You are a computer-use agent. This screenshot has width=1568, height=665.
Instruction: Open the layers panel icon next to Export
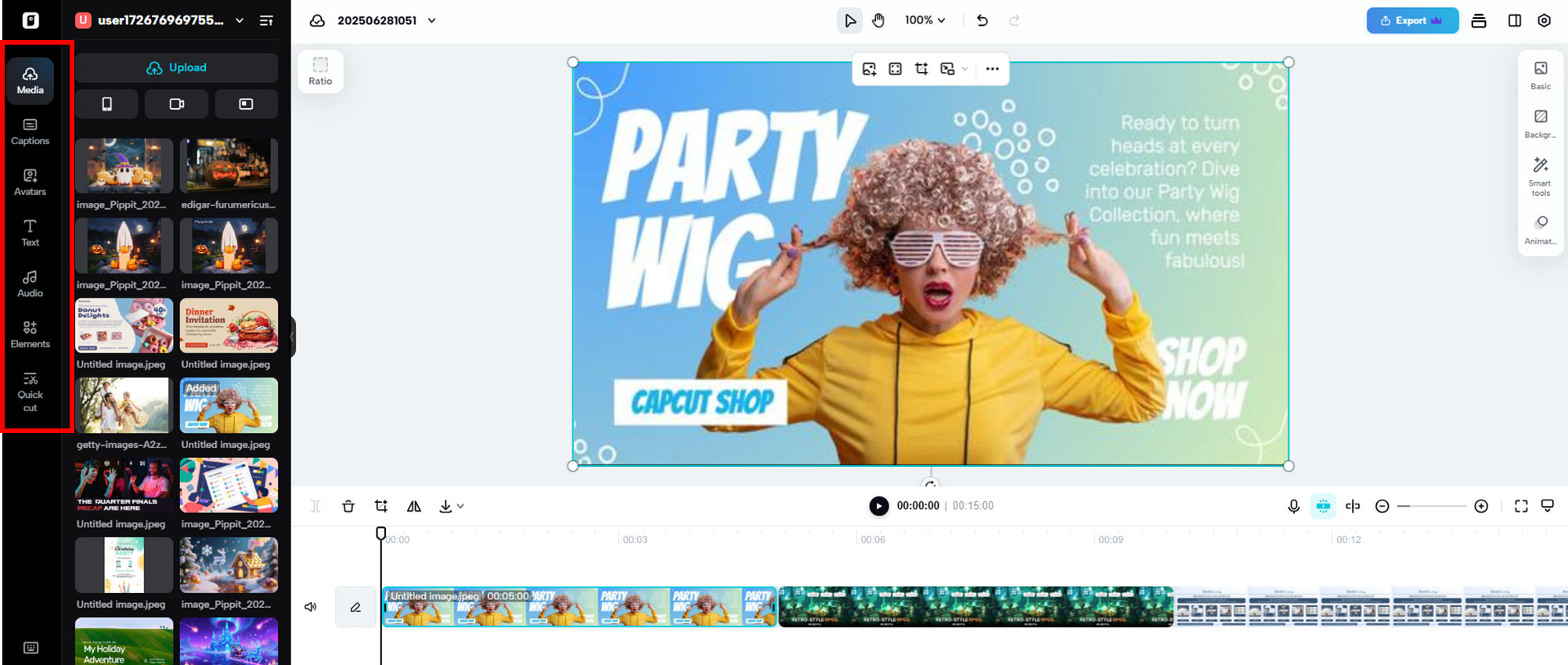coord(1479,20)
